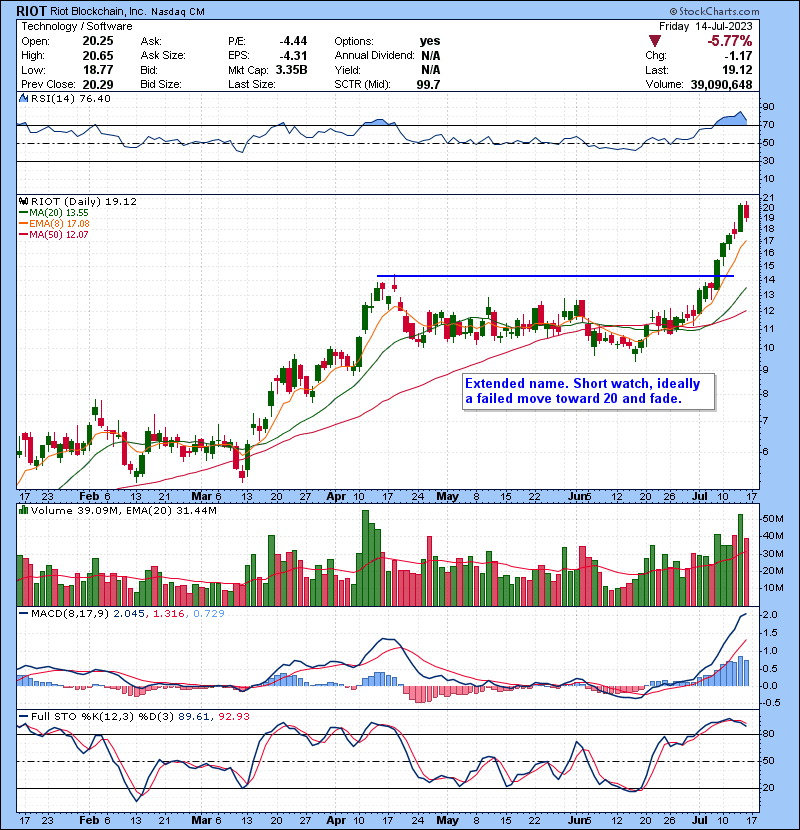Click the Volume 39.09M, EMA(20) 31.44M label
The width and height of the screenshot is (800, 830).
pyautogui.click(x=124, y=511)
